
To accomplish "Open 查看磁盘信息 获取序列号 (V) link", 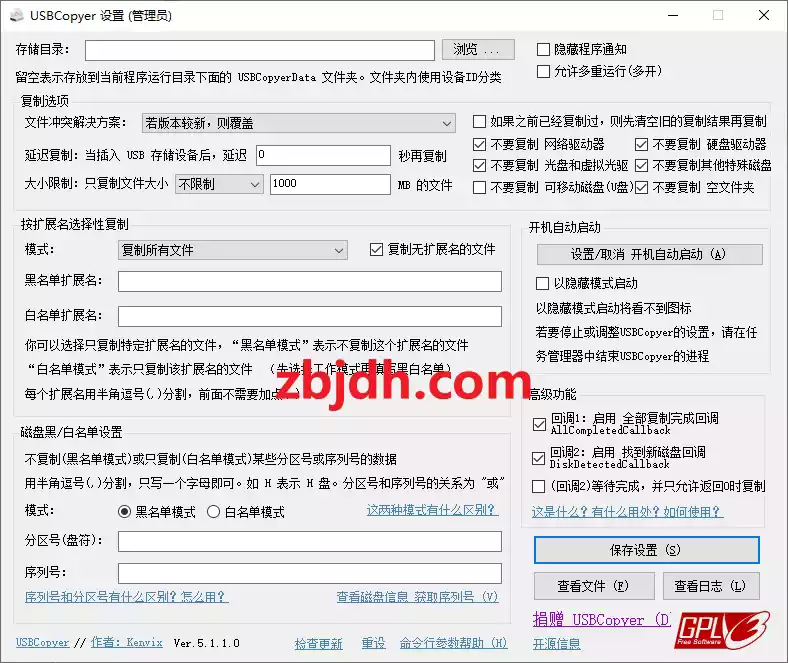I will click(417, 597).
